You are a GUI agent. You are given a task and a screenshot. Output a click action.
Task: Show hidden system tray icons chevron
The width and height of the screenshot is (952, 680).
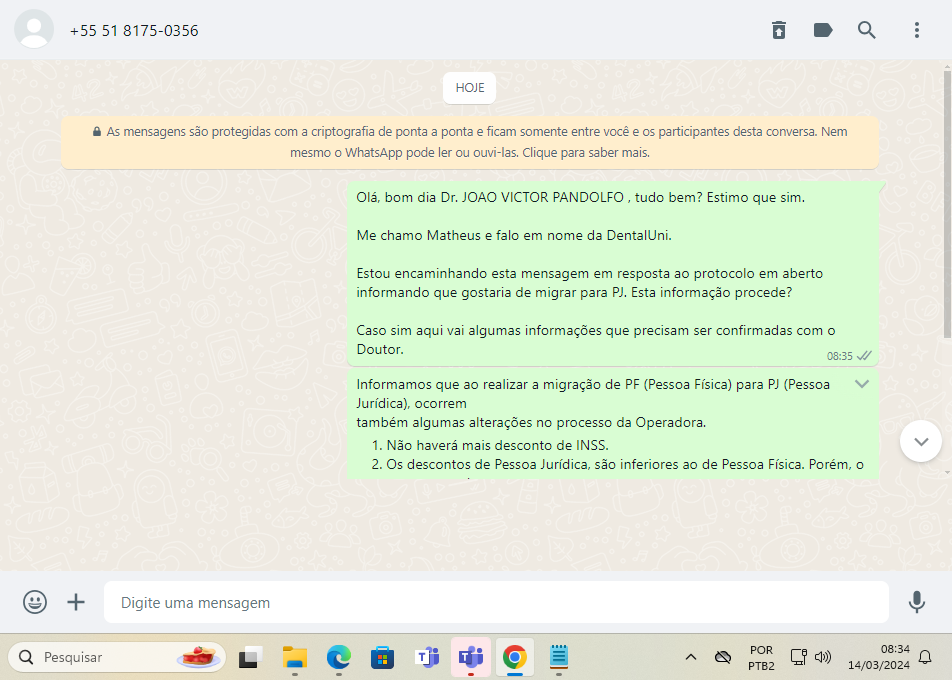(690, 657)
